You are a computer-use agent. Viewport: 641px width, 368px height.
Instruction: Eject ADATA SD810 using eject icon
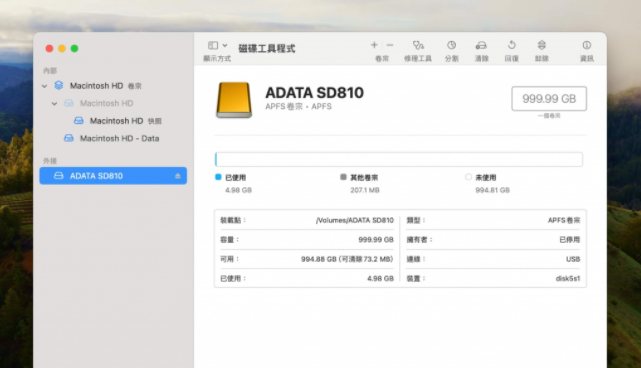coord(177,176)
